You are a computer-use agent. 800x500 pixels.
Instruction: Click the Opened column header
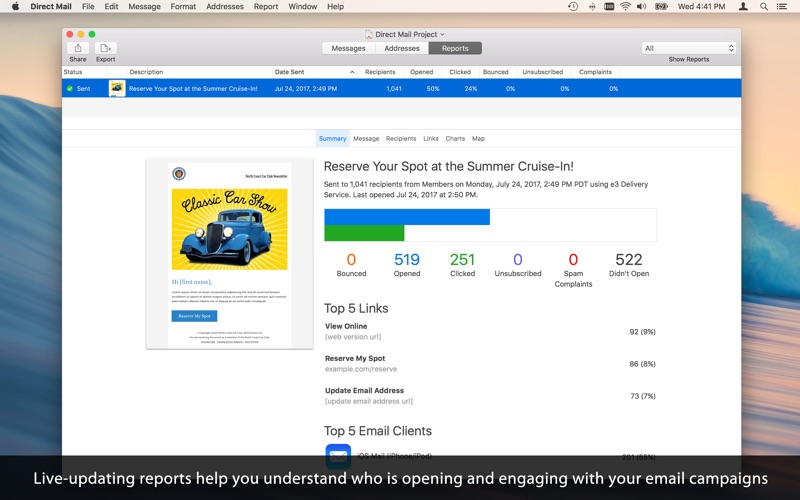point(421,72)
